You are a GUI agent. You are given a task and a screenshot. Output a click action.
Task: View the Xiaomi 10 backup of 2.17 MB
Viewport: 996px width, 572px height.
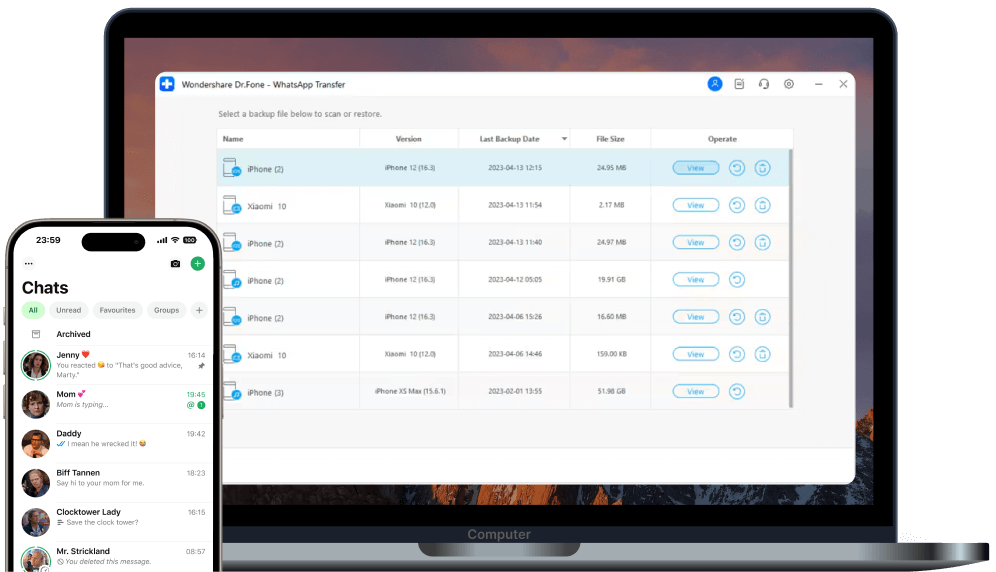(696, 205)
